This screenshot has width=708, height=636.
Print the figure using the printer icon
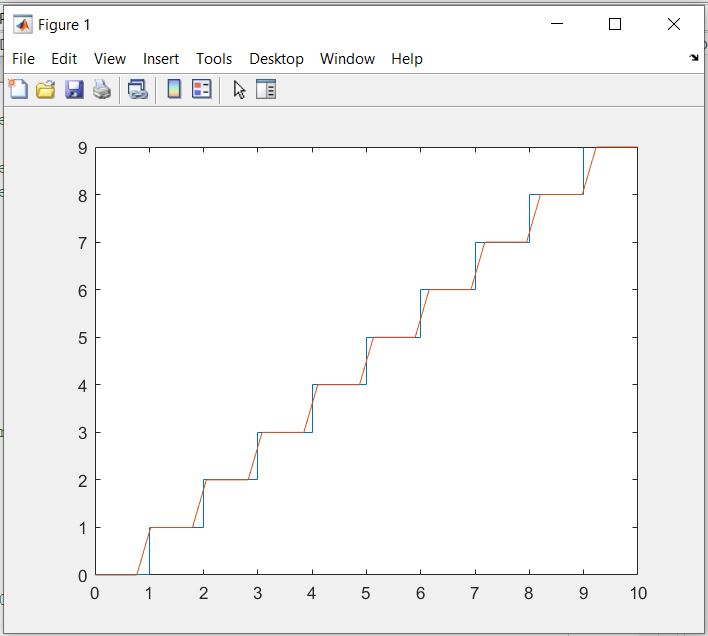(101, 90)
